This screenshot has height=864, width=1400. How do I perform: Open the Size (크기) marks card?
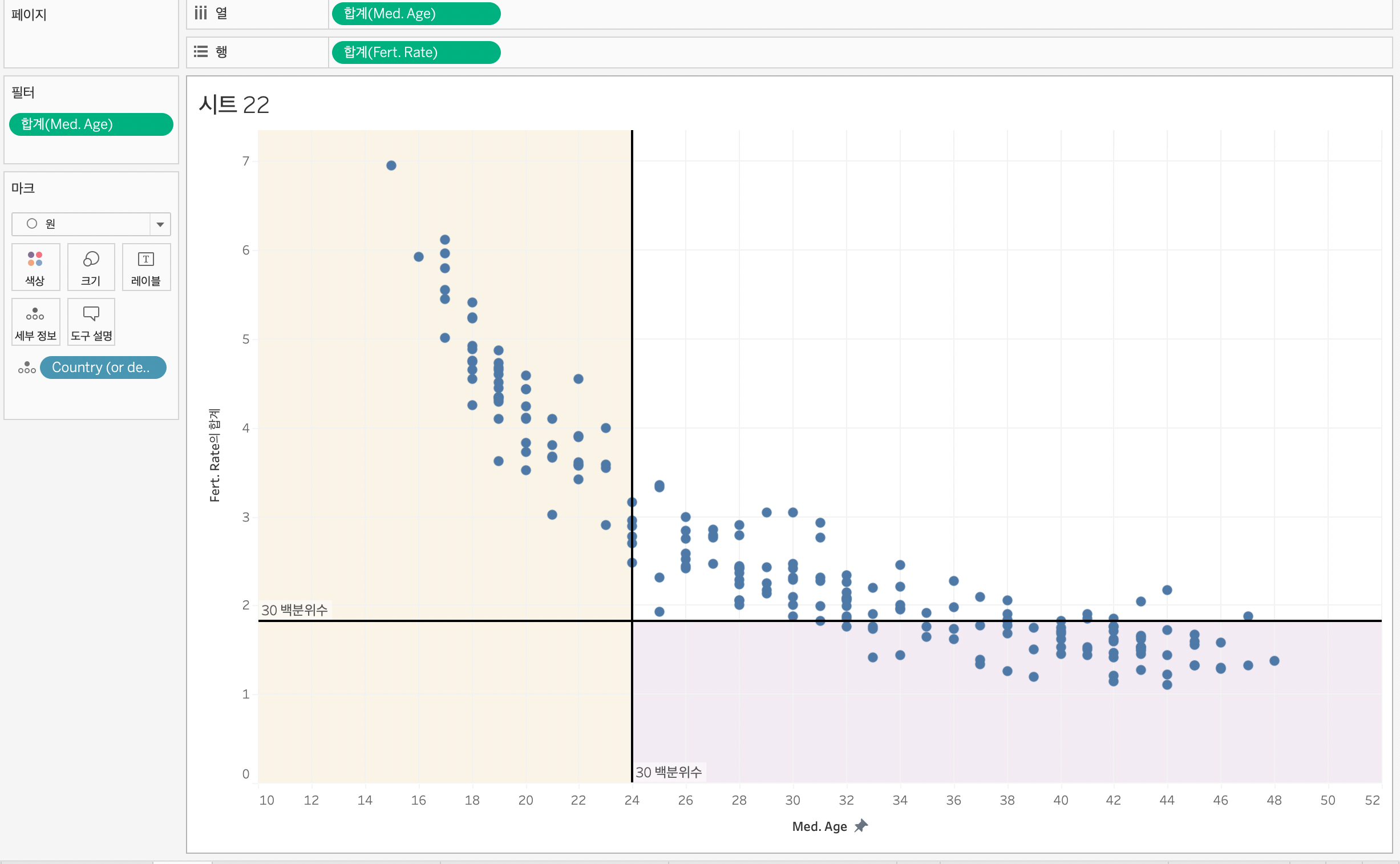click(x=91, y=267)
